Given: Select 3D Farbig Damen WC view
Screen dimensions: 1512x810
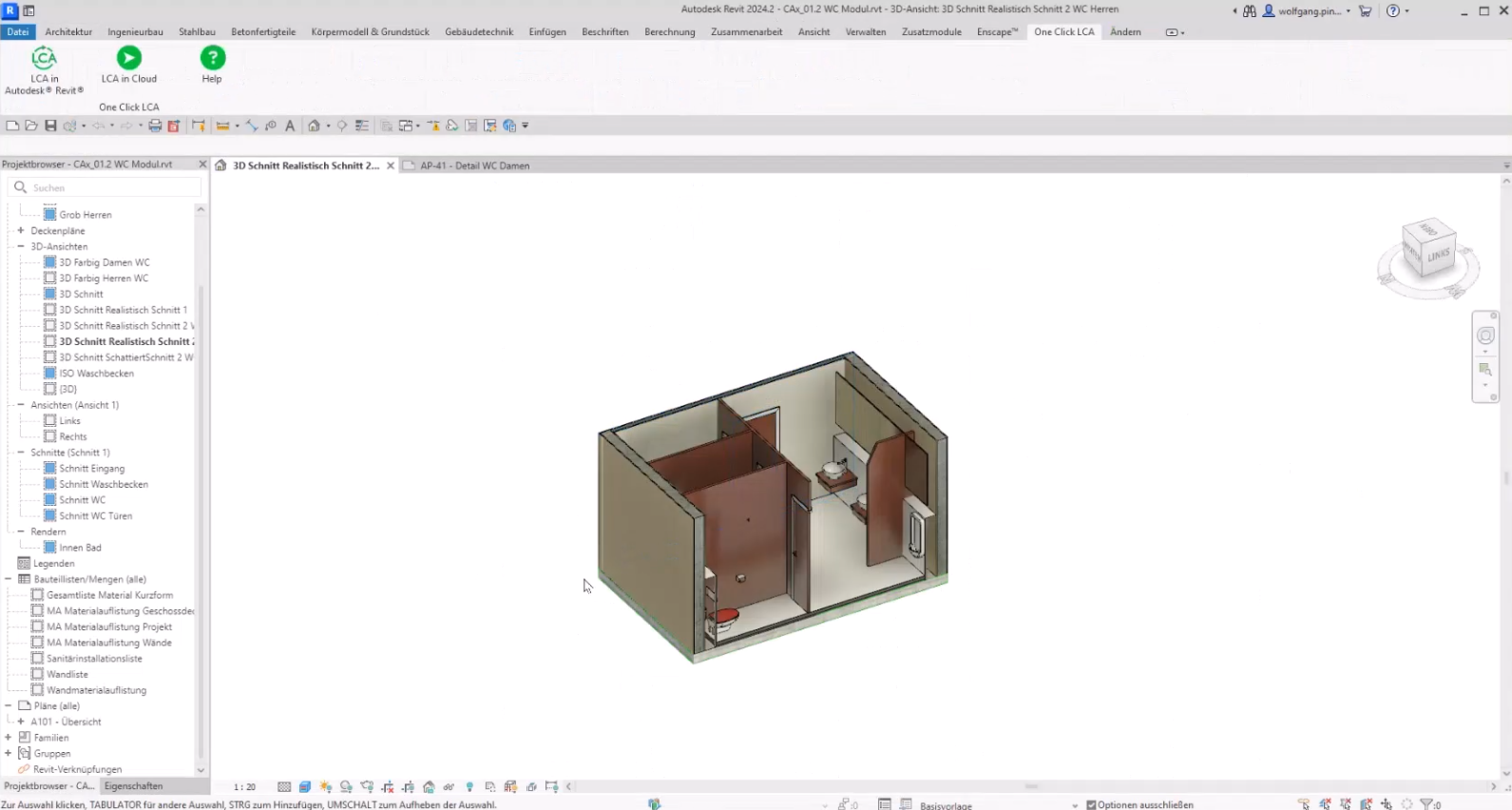Looking at the screenshot, I should [105, 262].
